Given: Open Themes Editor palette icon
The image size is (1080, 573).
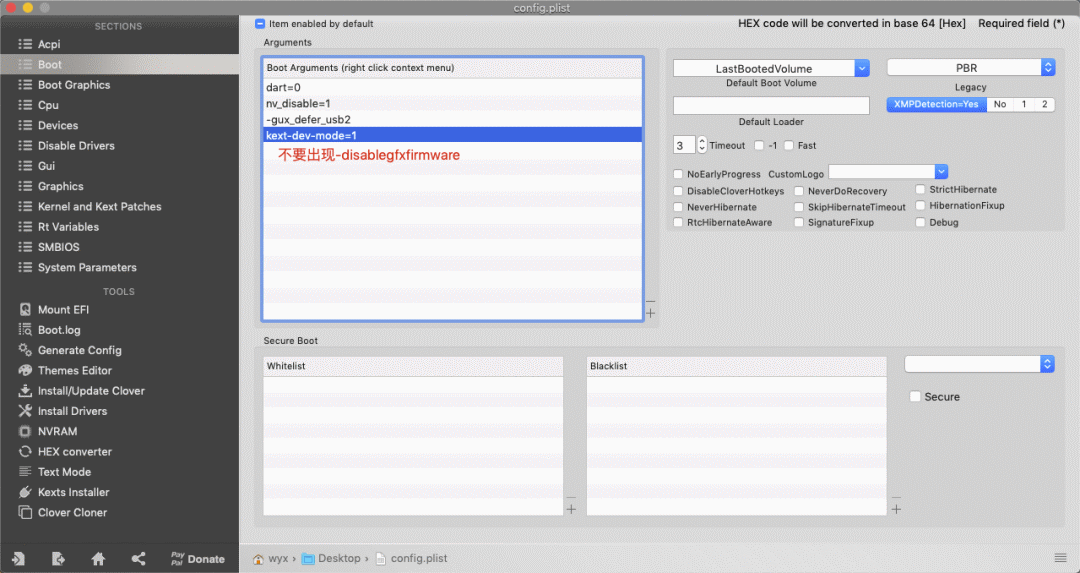Looking at the screenshot, I should [25, 370].
